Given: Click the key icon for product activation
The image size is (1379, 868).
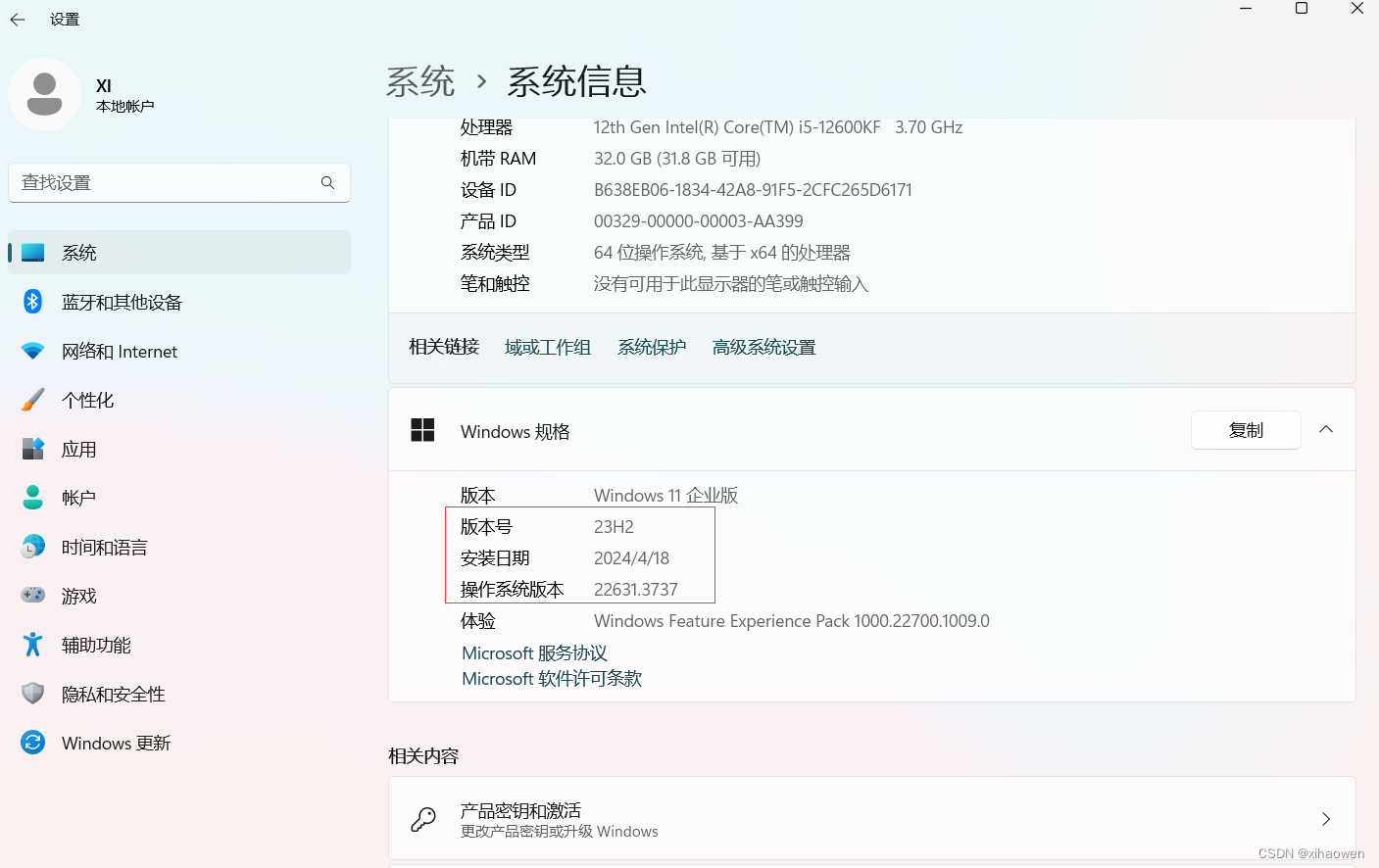Looking at the screenshot, I should point(423,819).
